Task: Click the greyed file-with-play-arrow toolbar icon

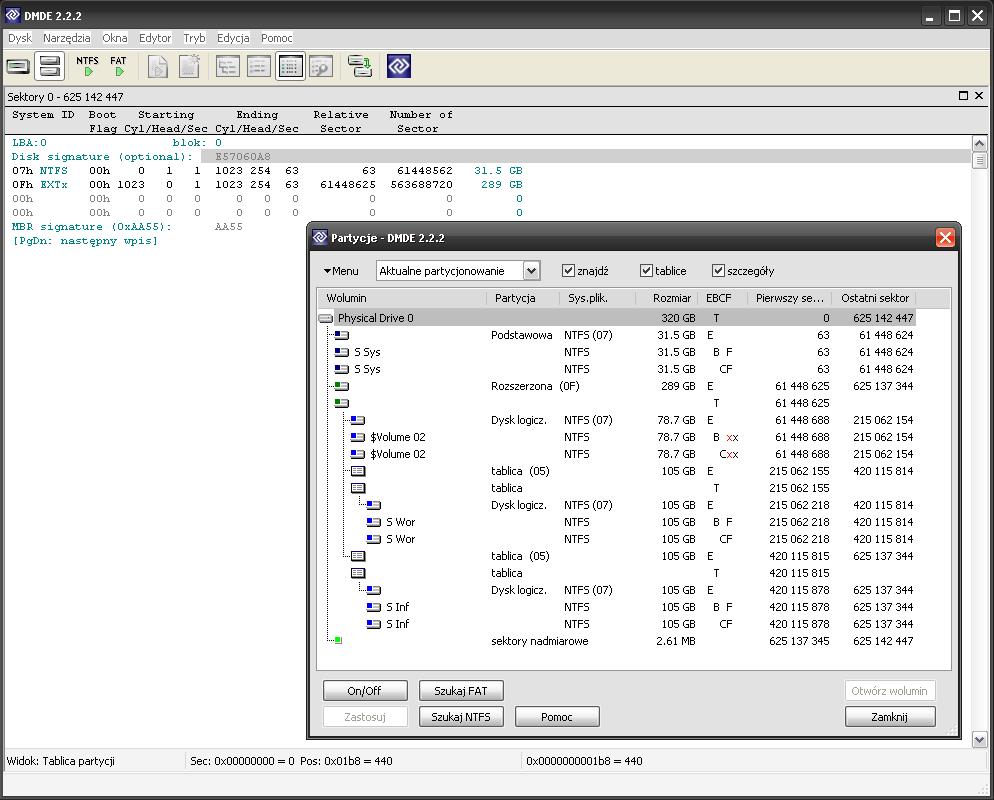Action: pos(158,66)
